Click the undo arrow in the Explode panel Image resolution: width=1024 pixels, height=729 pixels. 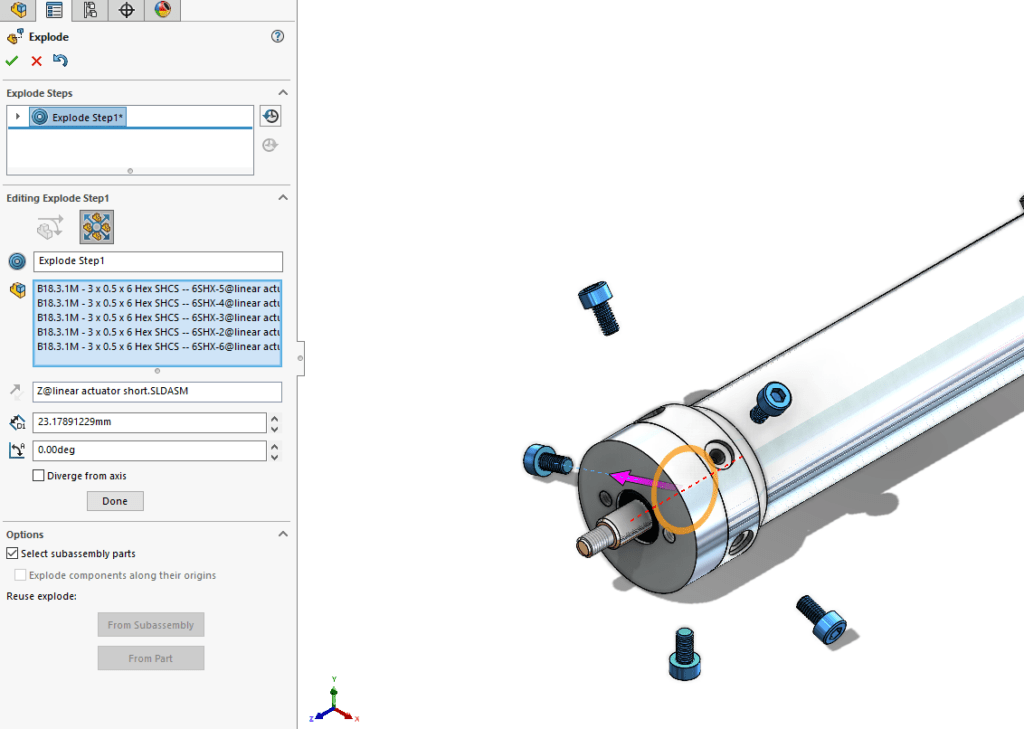(x=60, y=60)
